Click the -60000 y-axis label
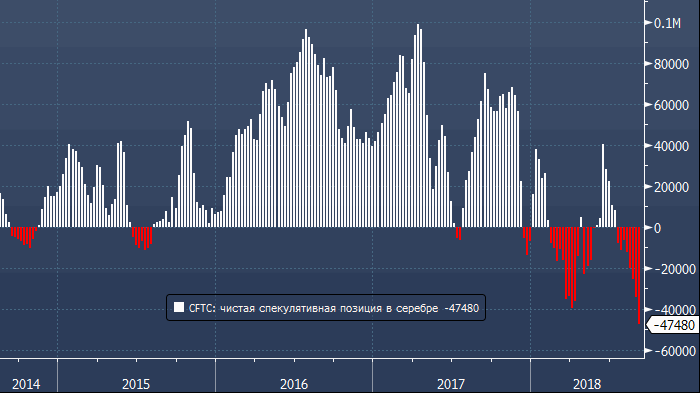700x393 pixels. click(675, 351)
